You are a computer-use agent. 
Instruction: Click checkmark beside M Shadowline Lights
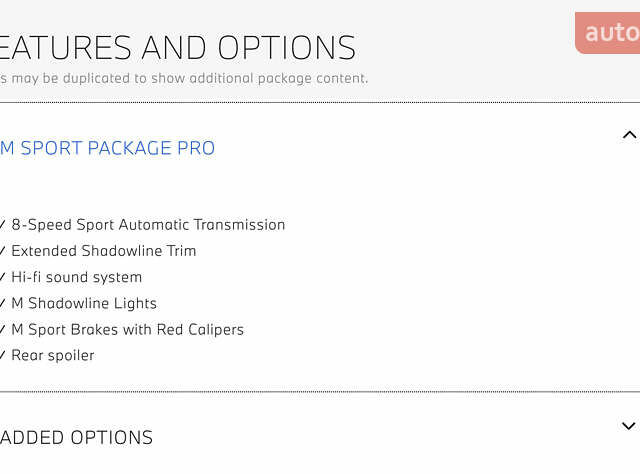2,303
